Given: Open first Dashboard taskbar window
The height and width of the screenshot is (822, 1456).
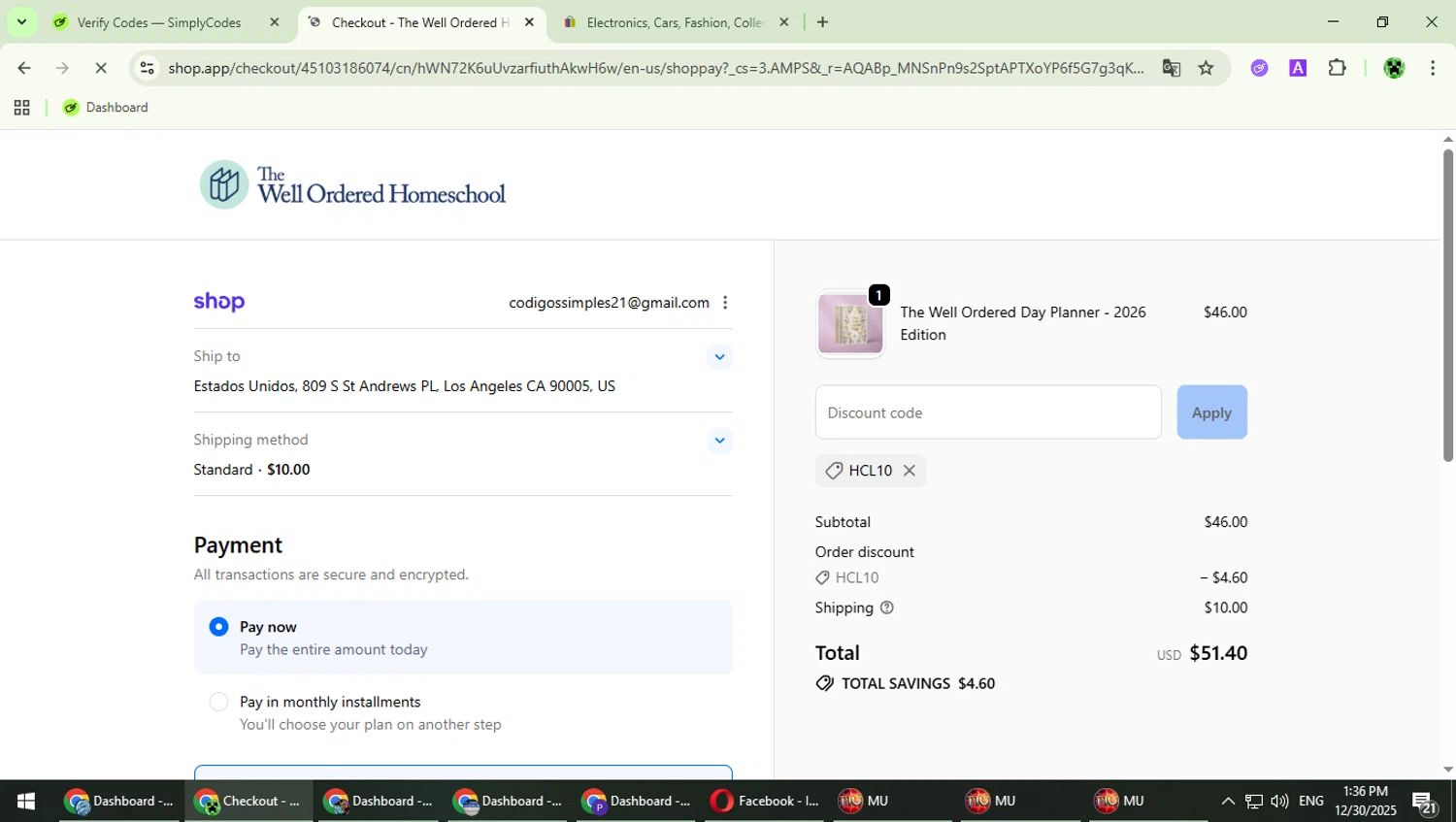Looking at the screenshot, I should (120, 802).
